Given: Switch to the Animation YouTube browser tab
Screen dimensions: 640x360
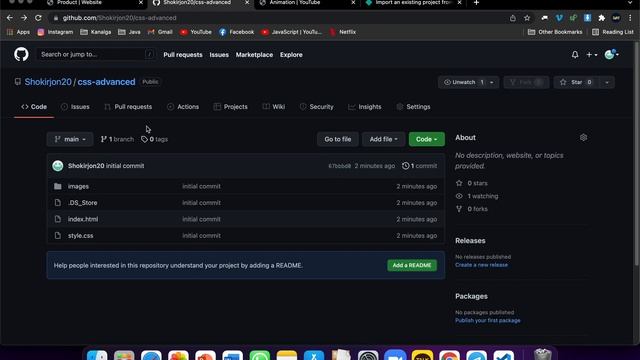Looking at the screenshot, I should pos(307,3).
